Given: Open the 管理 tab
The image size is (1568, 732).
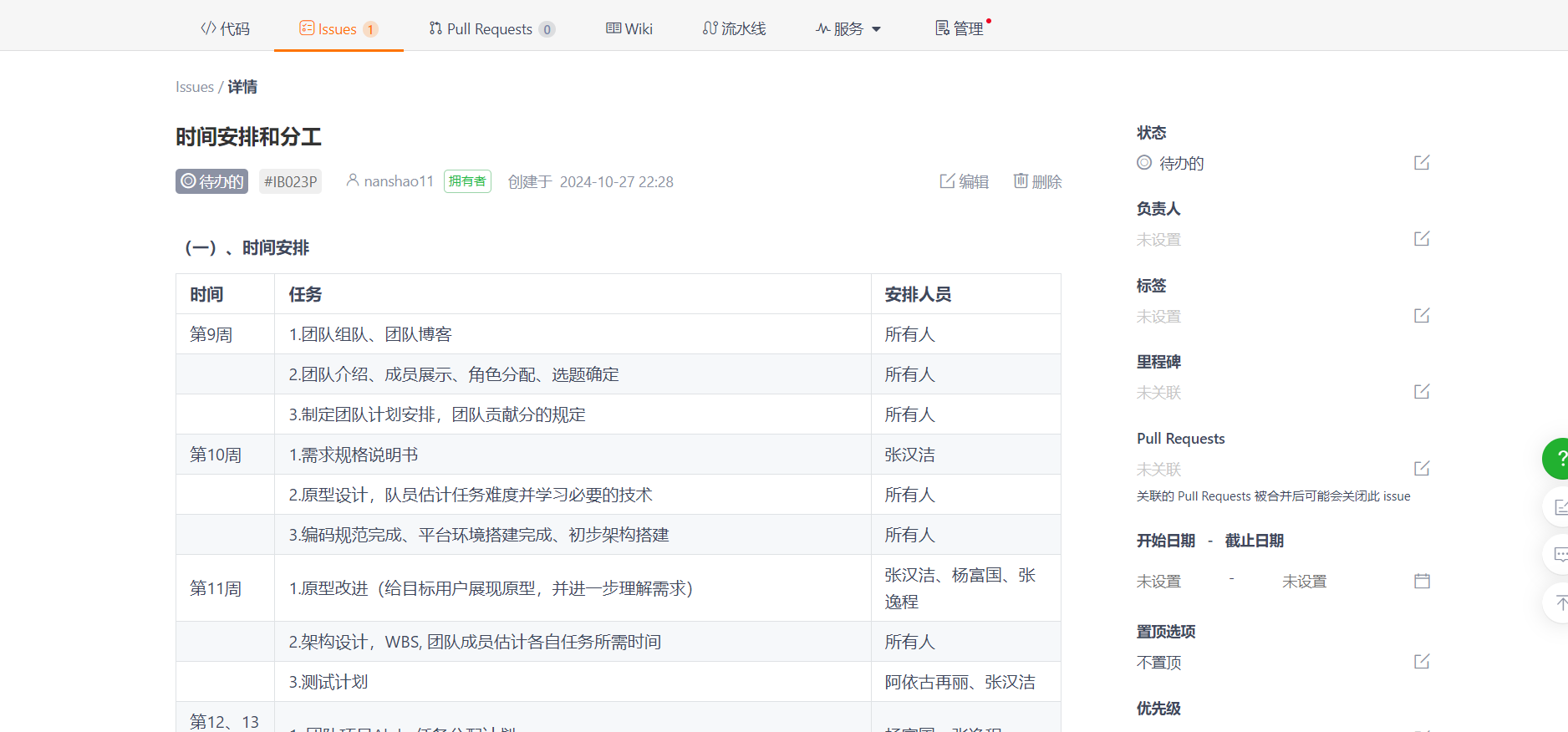Looking at the screenshot, I should (960, 28).
